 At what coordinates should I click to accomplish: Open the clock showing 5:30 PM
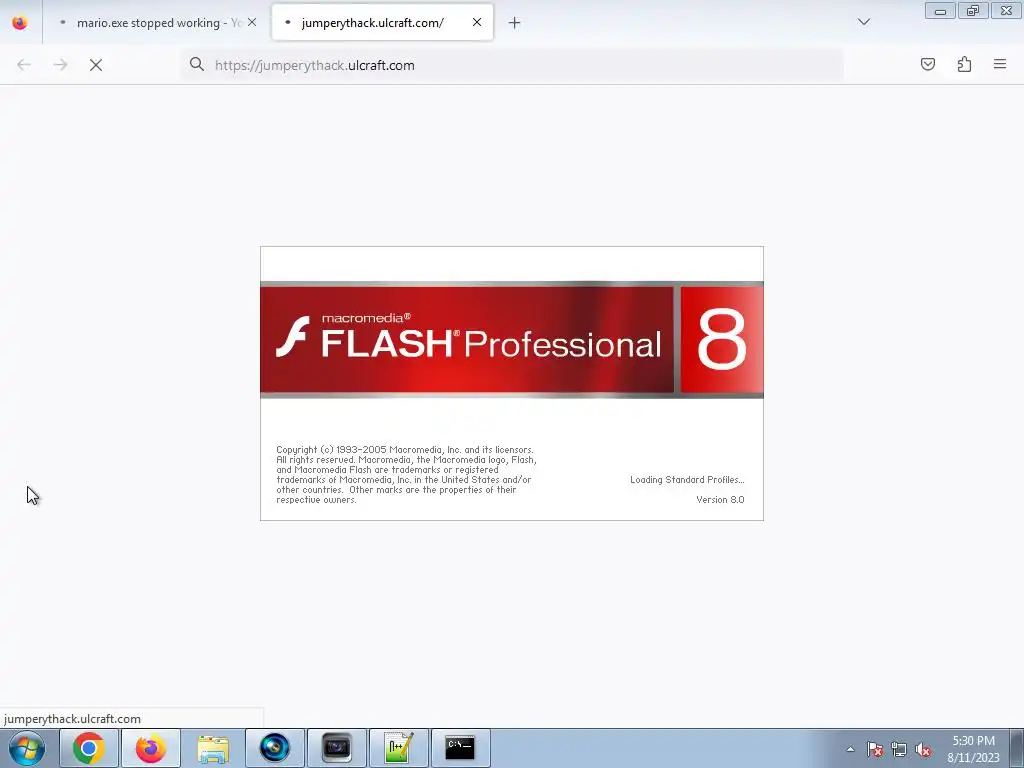[x=973, y=749]
